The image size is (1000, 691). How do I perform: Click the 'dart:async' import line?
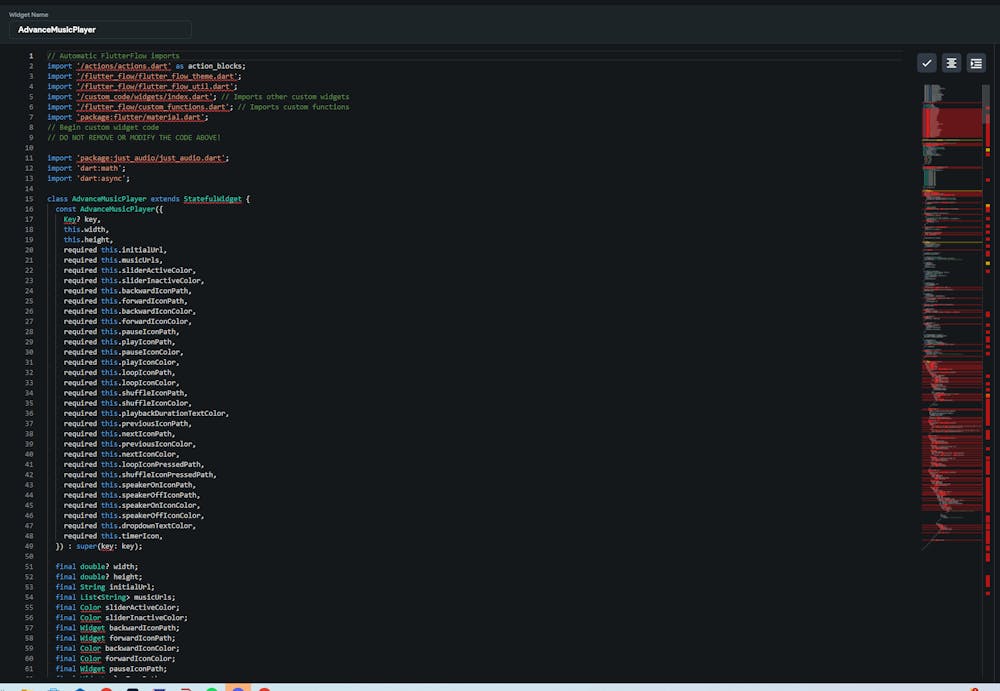pyautogui.click(x=88, y=178)
